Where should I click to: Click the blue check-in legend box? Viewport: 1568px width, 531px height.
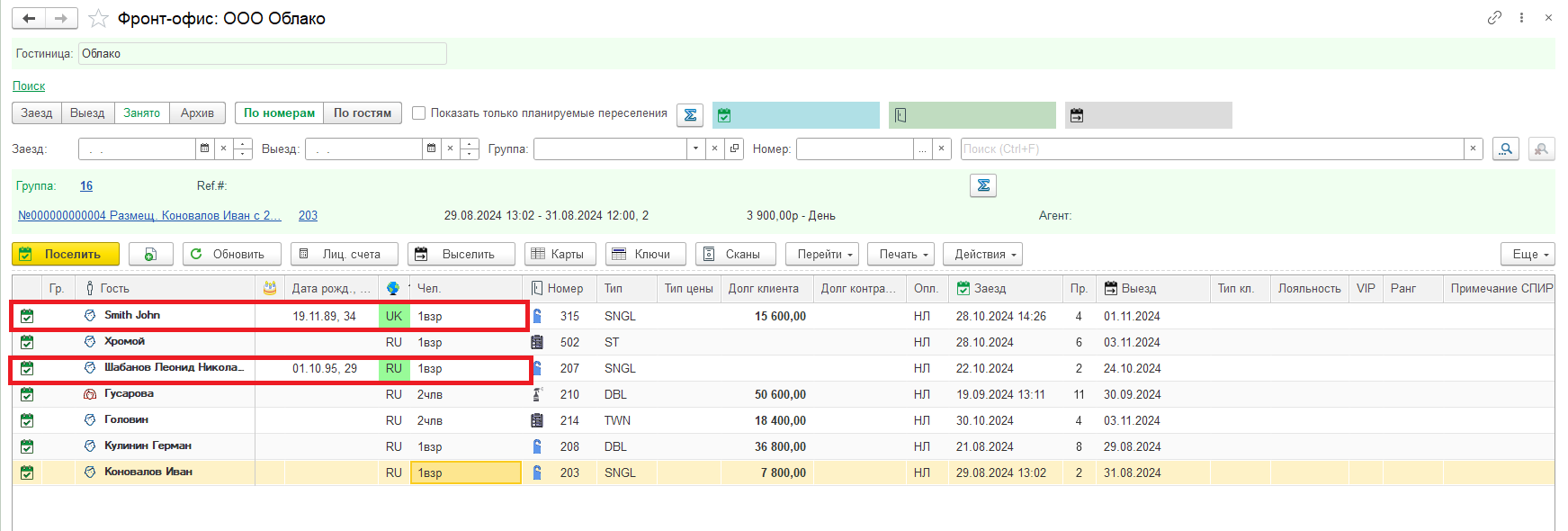pos(796,115)
